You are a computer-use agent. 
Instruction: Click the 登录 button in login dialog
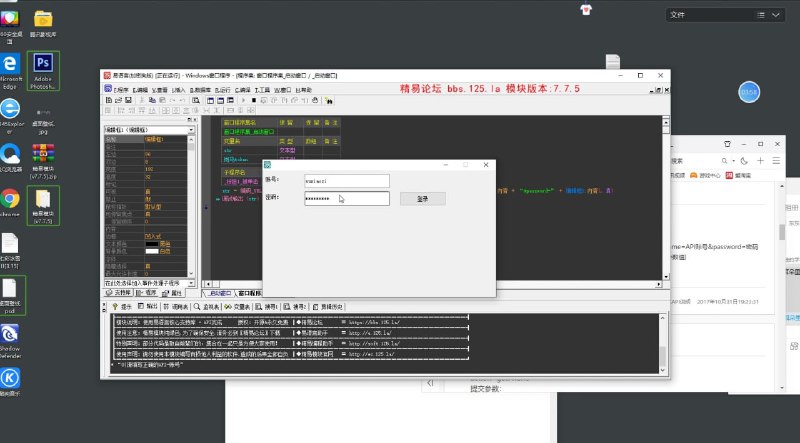click(422, 198)
